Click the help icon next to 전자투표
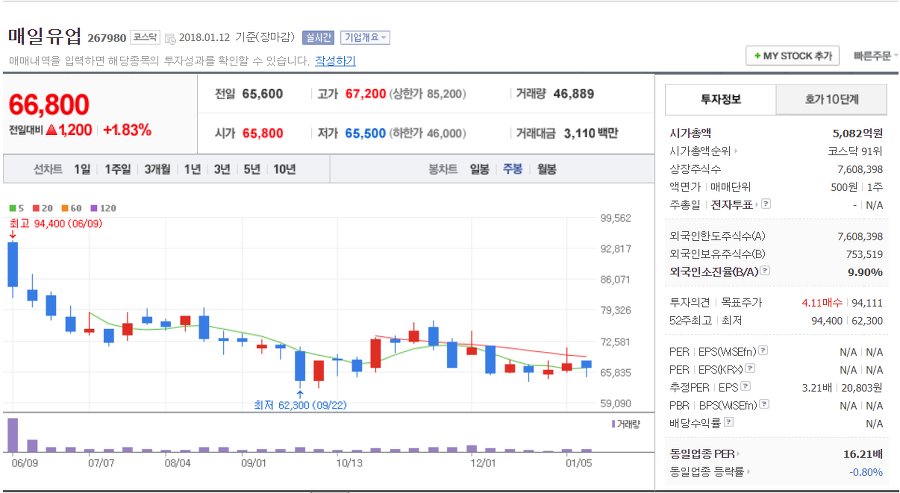Screen dimensions: 900x493 point(766,204)
